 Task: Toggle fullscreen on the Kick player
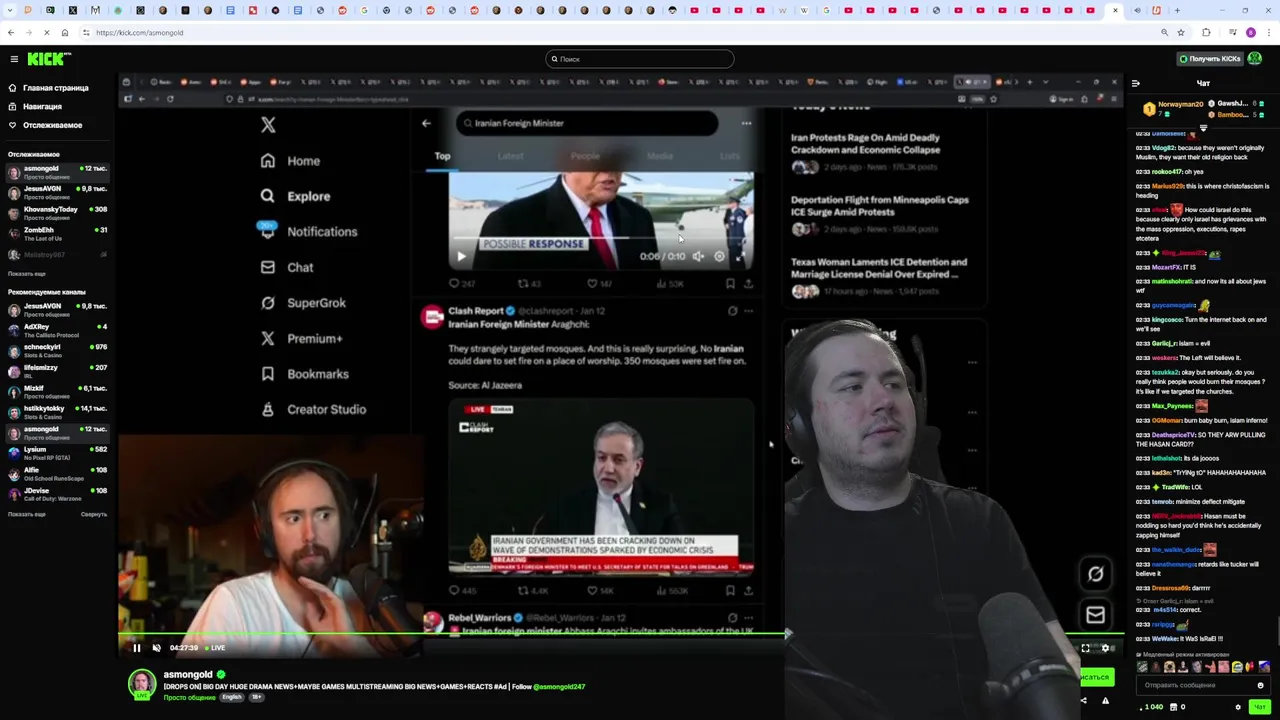(x=1085, y=648)
